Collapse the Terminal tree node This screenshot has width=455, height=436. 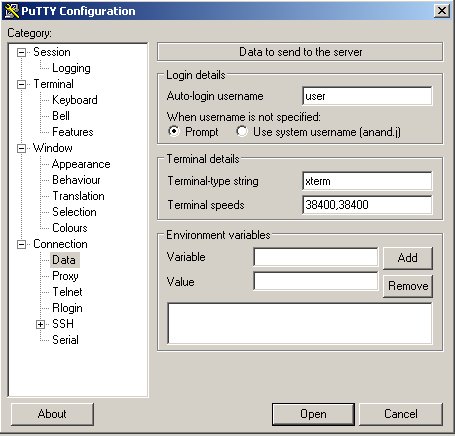(x=21, y=84)
